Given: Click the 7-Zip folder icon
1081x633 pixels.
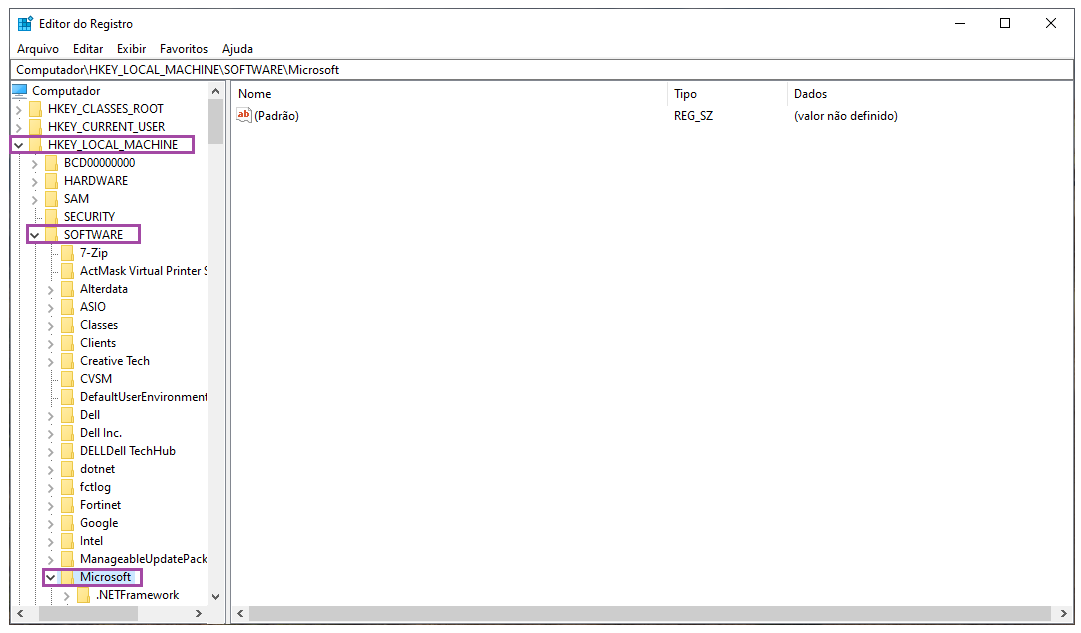Looking at the screenshot, I should (x=67, y=252).
